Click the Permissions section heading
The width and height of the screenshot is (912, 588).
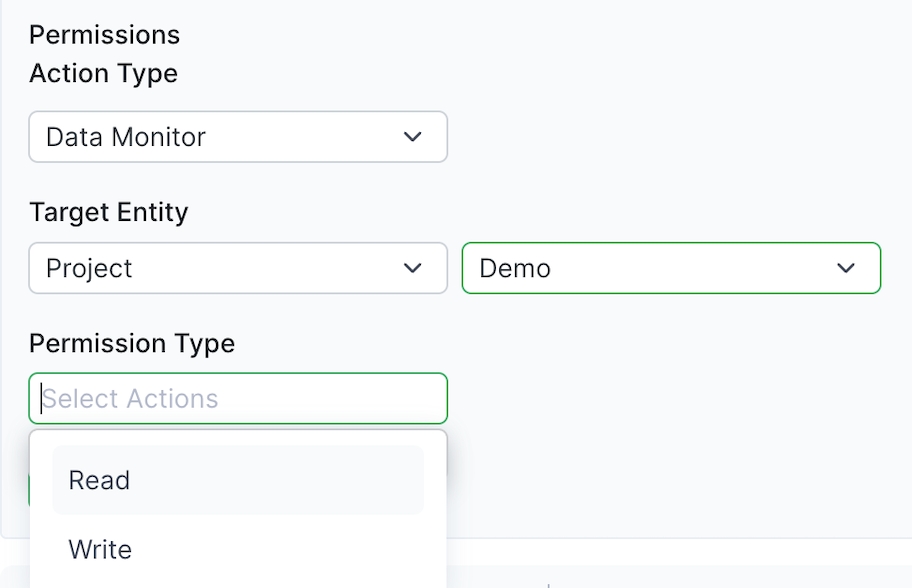click(104, 35)
